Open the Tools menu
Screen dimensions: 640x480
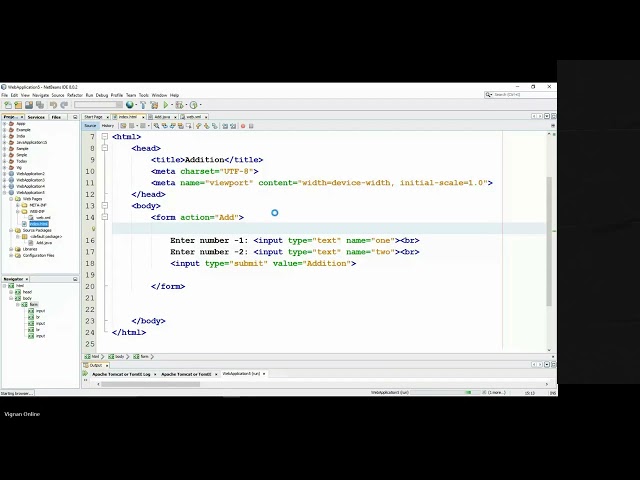point(144,95)
